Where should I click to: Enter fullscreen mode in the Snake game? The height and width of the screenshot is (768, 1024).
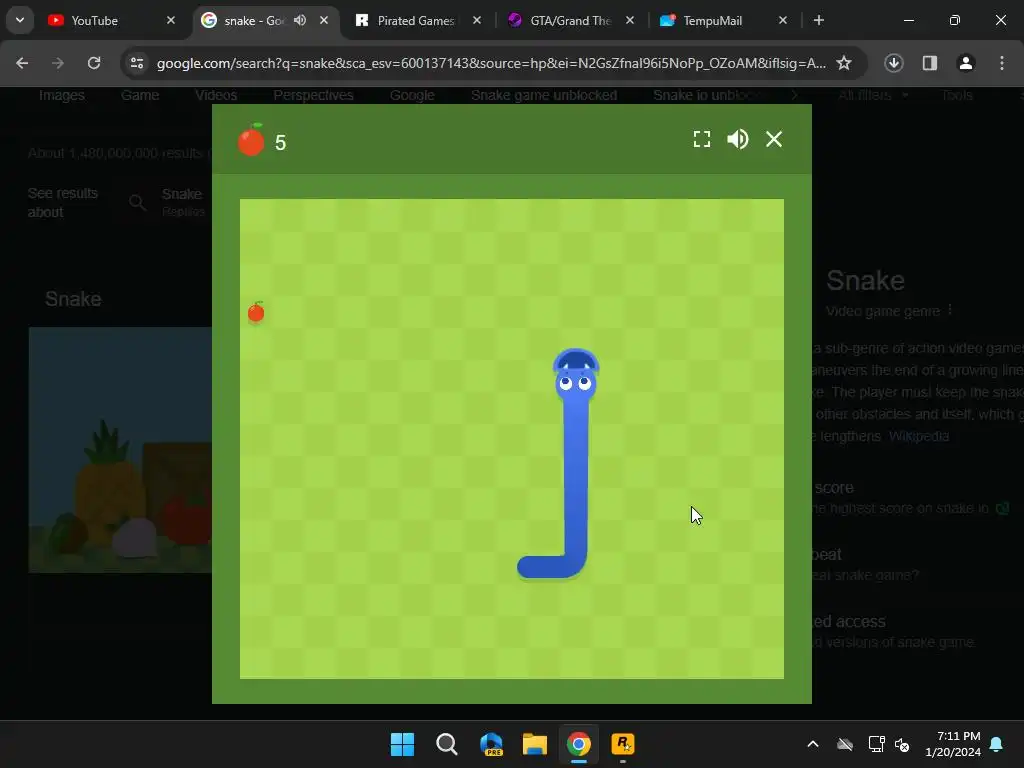point(701,139)
